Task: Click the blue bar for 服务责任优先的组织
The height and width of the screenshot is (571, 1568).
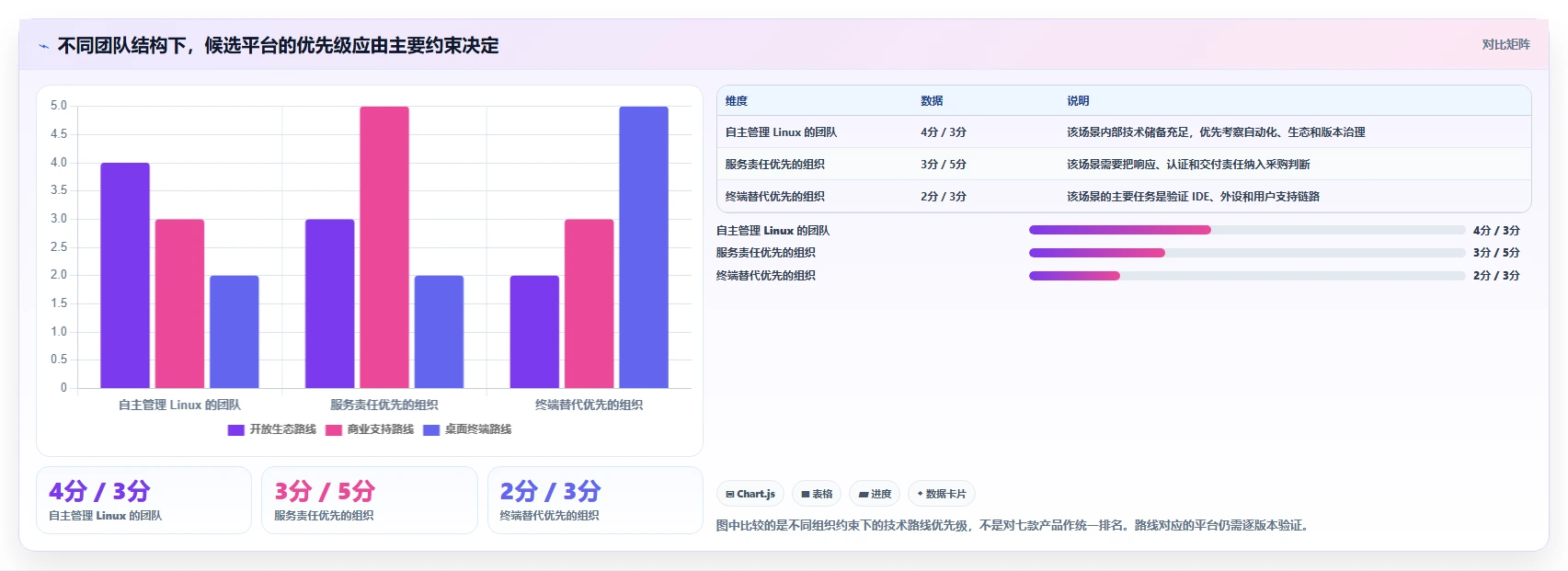Action: click(x=439, y=332)
